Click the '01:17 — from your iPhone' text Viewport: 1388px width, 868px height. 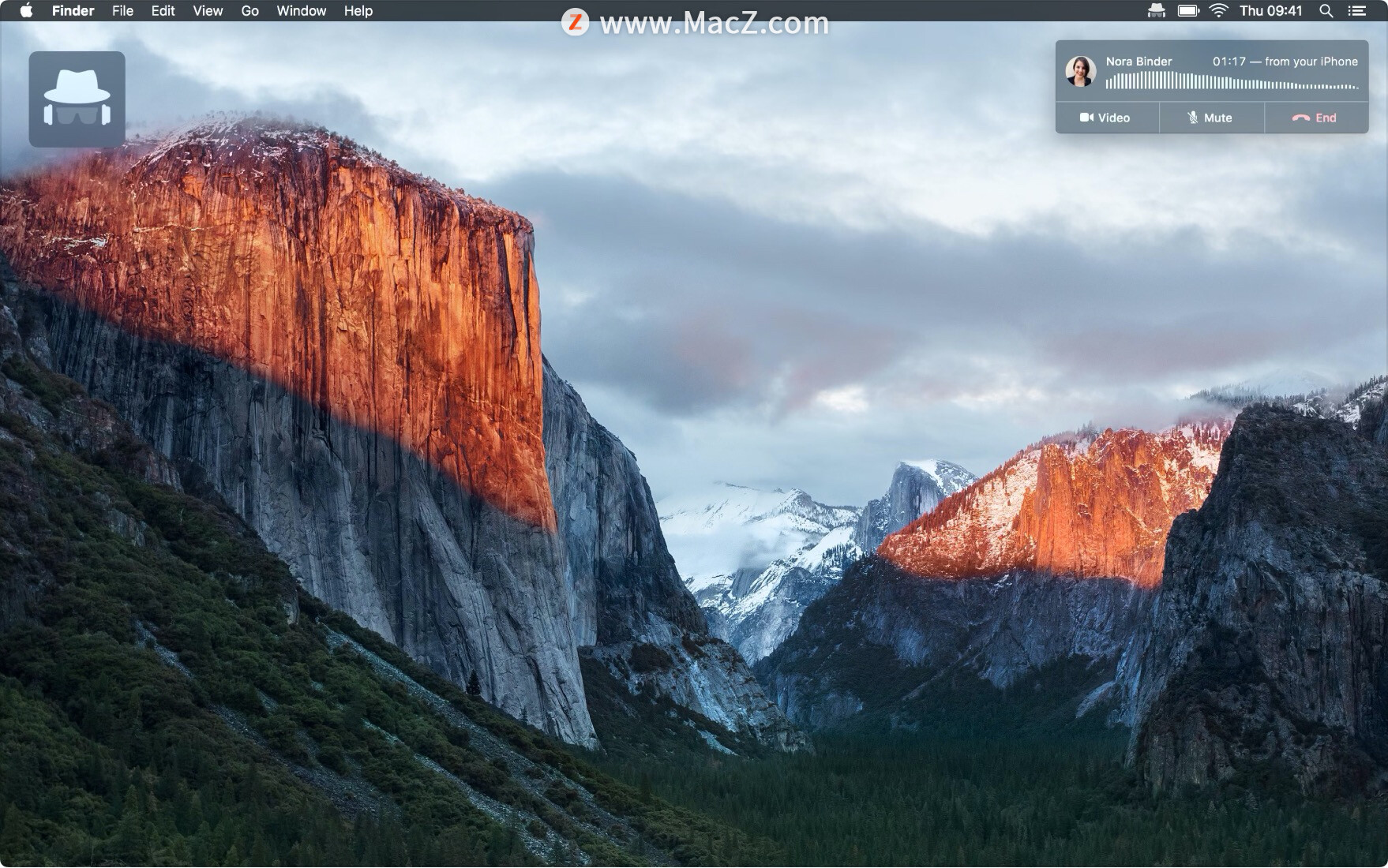click(1285, 62)
